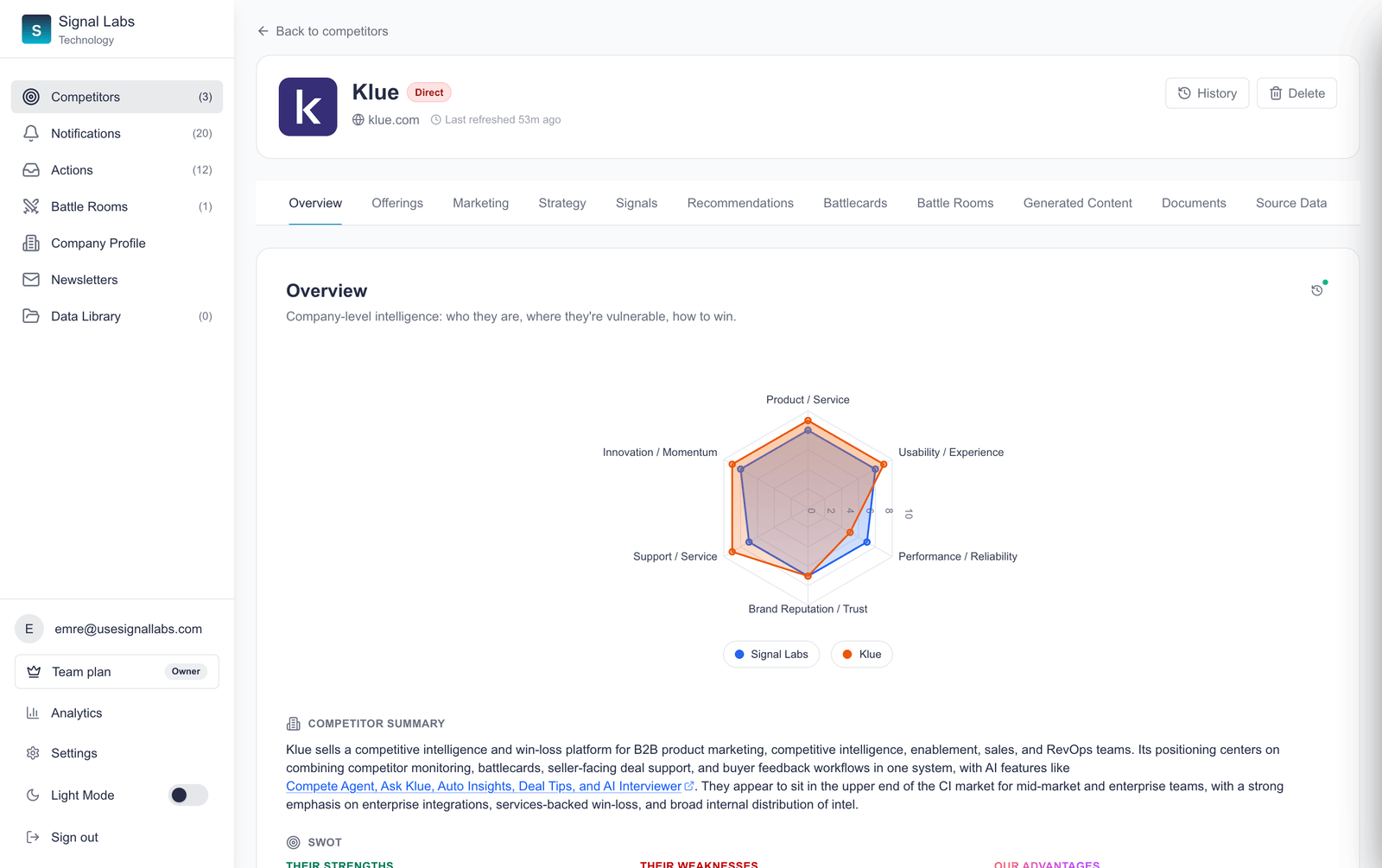Screen dimensions: 1382x868
Task: Click the Team plan crown icon
Action: (x=34, y=672)
